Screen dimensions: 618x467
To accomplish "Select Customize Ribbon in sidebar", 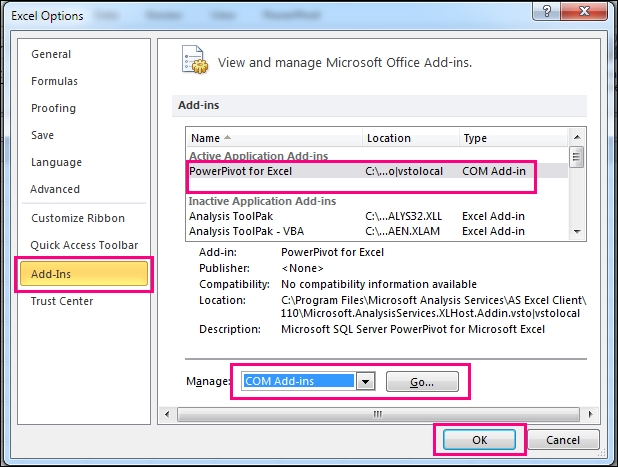I will pos(78,218).
